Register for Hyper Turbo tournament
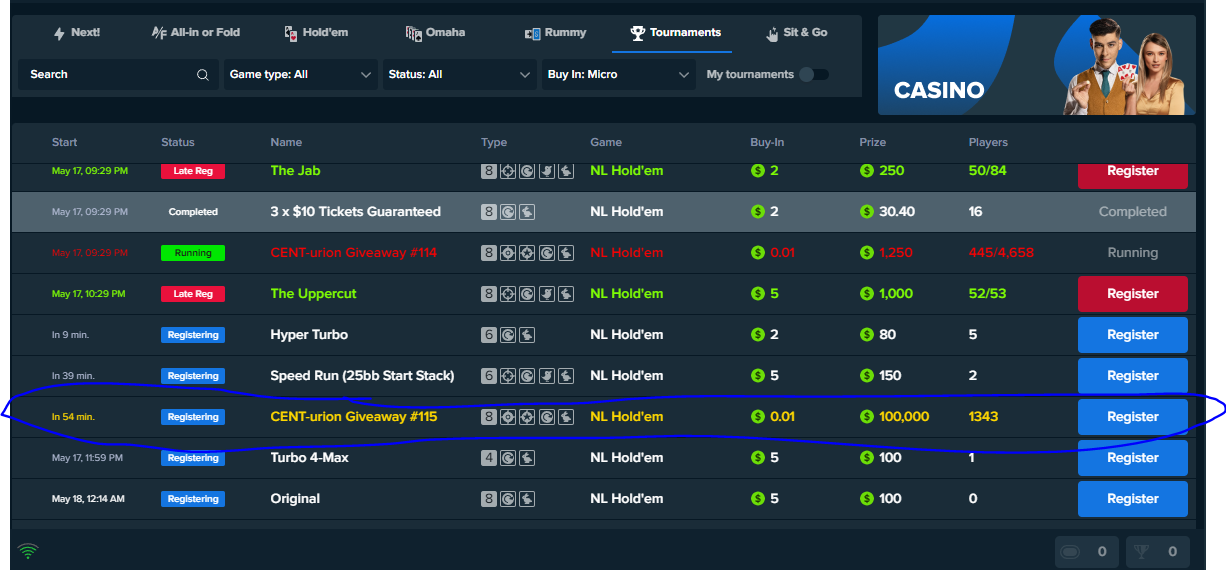 (1132, 335)
